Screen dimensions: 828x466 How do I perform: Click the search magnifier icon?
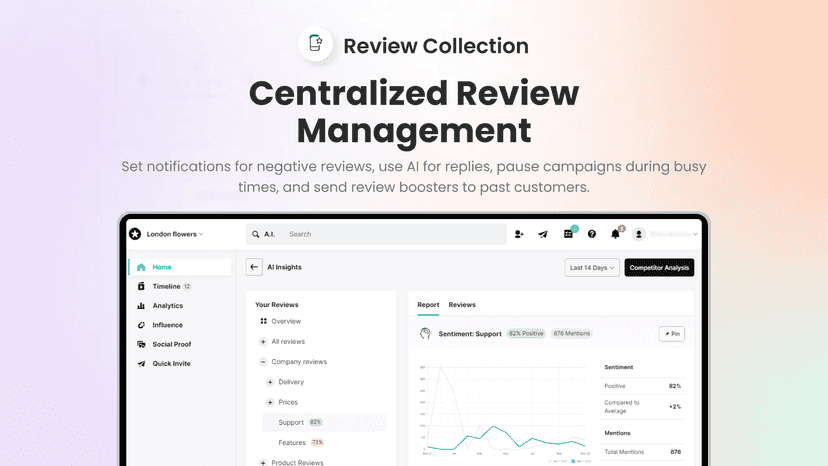256,234
